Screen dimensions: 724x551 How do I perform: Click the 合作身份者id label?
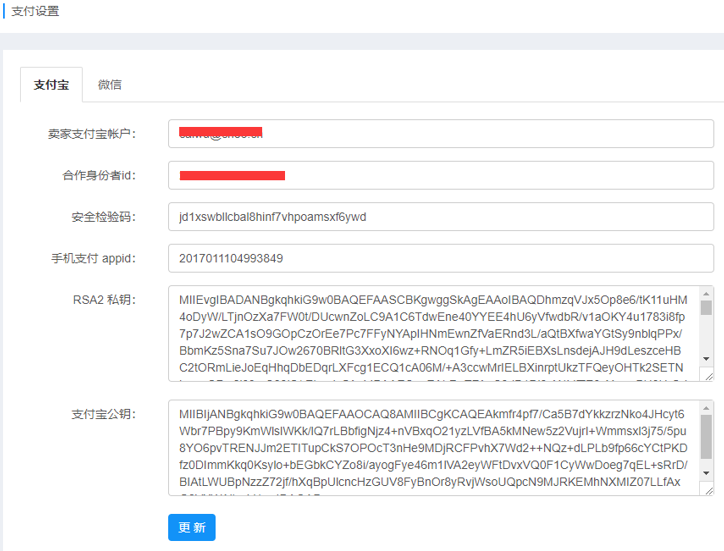(x=99, y=176)
